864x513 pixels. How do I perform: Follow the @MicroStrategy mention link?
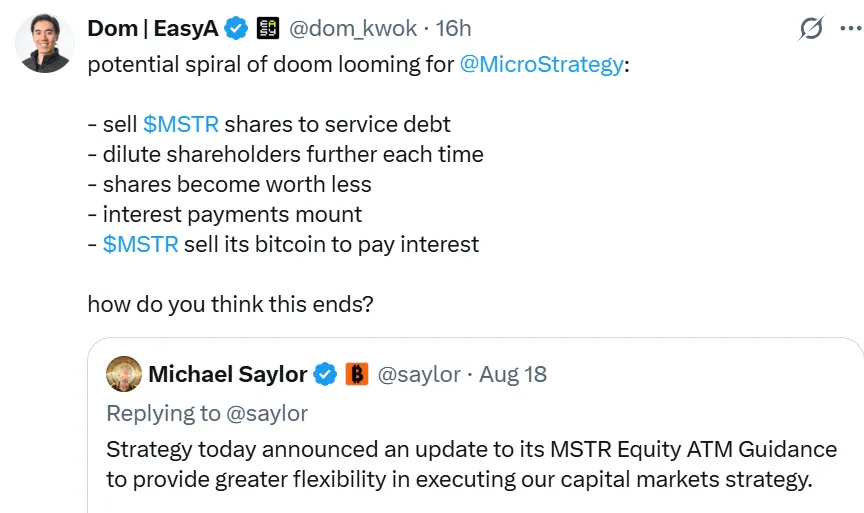point(541,65)
